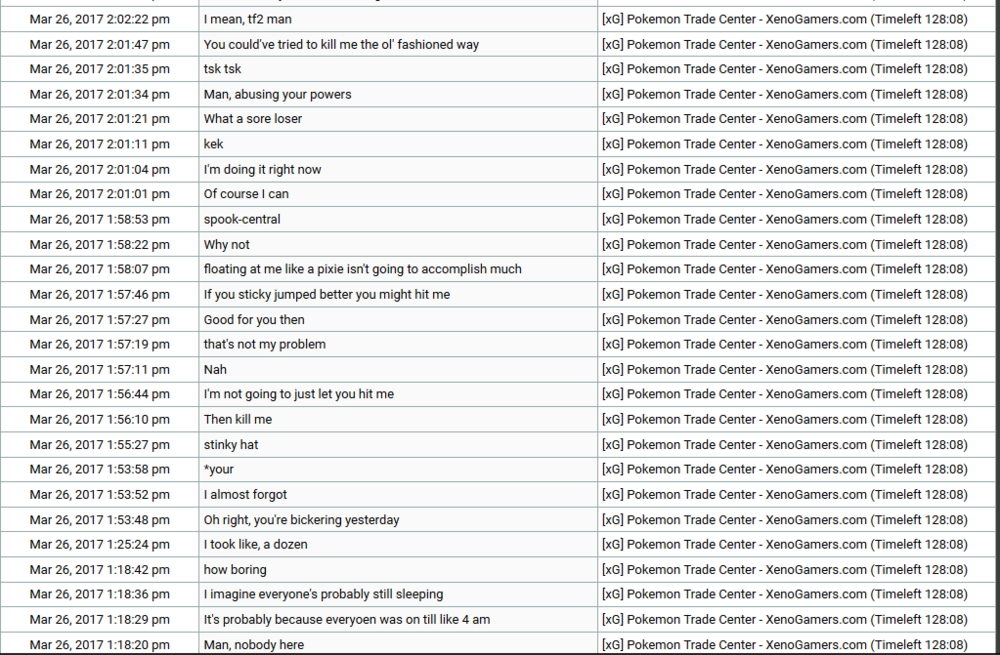Click timestamp Mar 26, 2017 1:18:29 pm
Image resolution: width=1000 pixels, height=655 pixels.
[99, 620]
